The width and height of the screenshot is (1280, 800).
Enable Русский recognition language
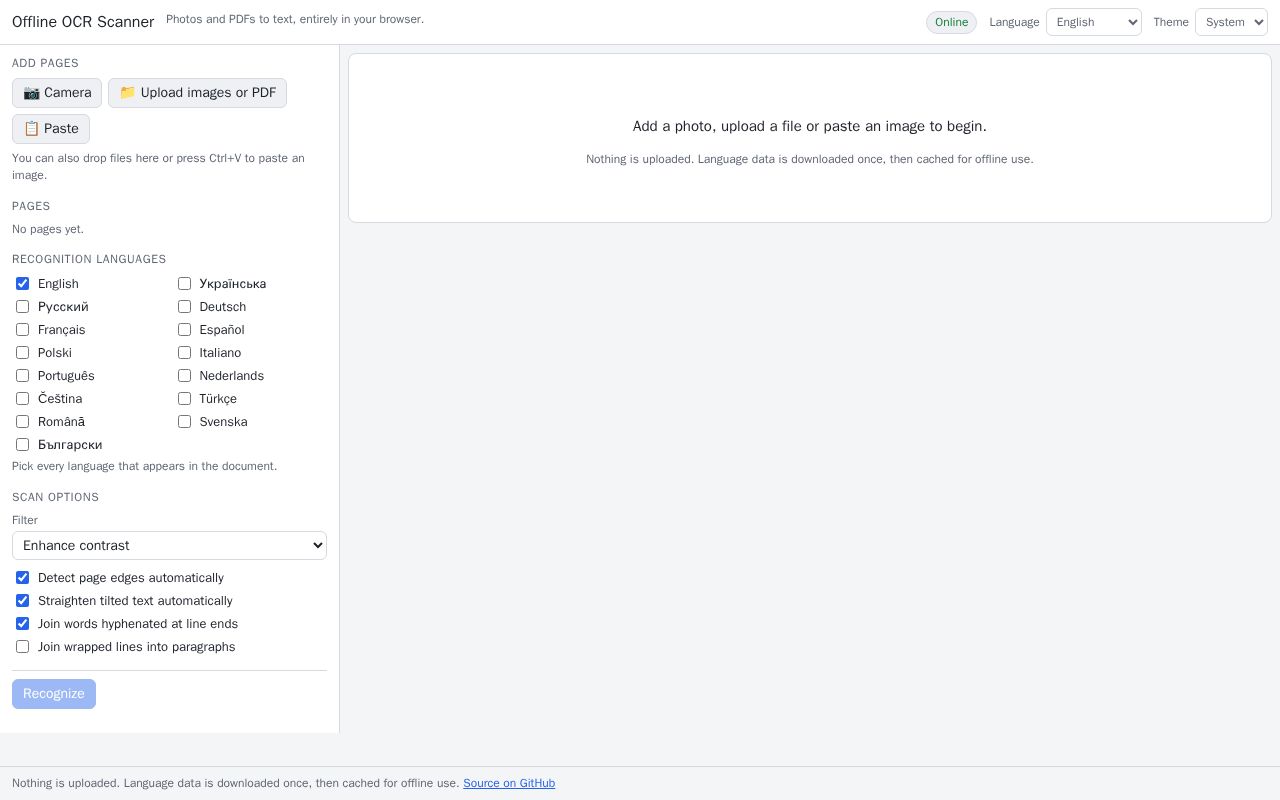point(22,307)
